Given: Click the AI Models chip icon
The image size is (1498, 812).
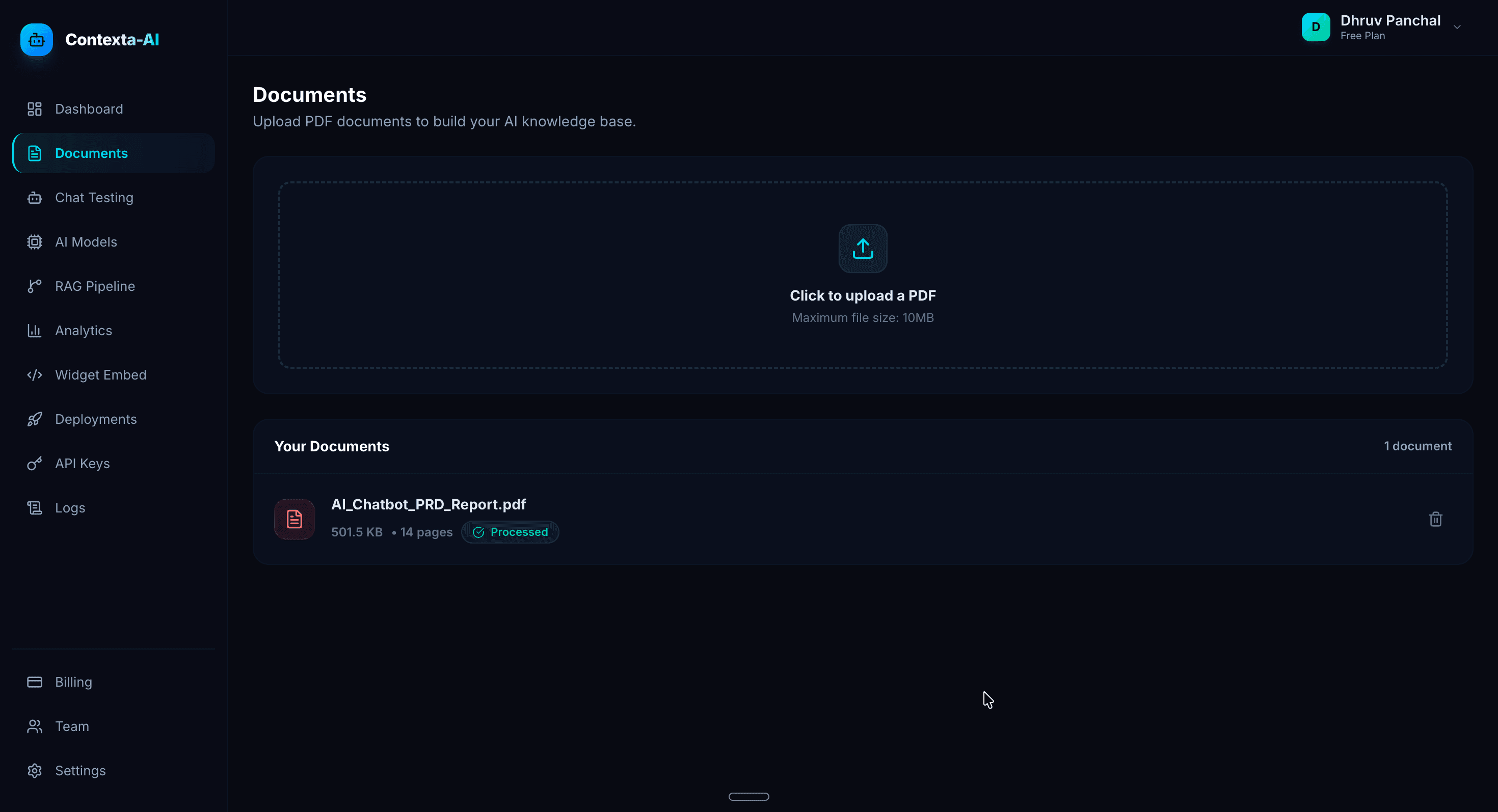Looking at the screenshot, I should coord(34,242).
